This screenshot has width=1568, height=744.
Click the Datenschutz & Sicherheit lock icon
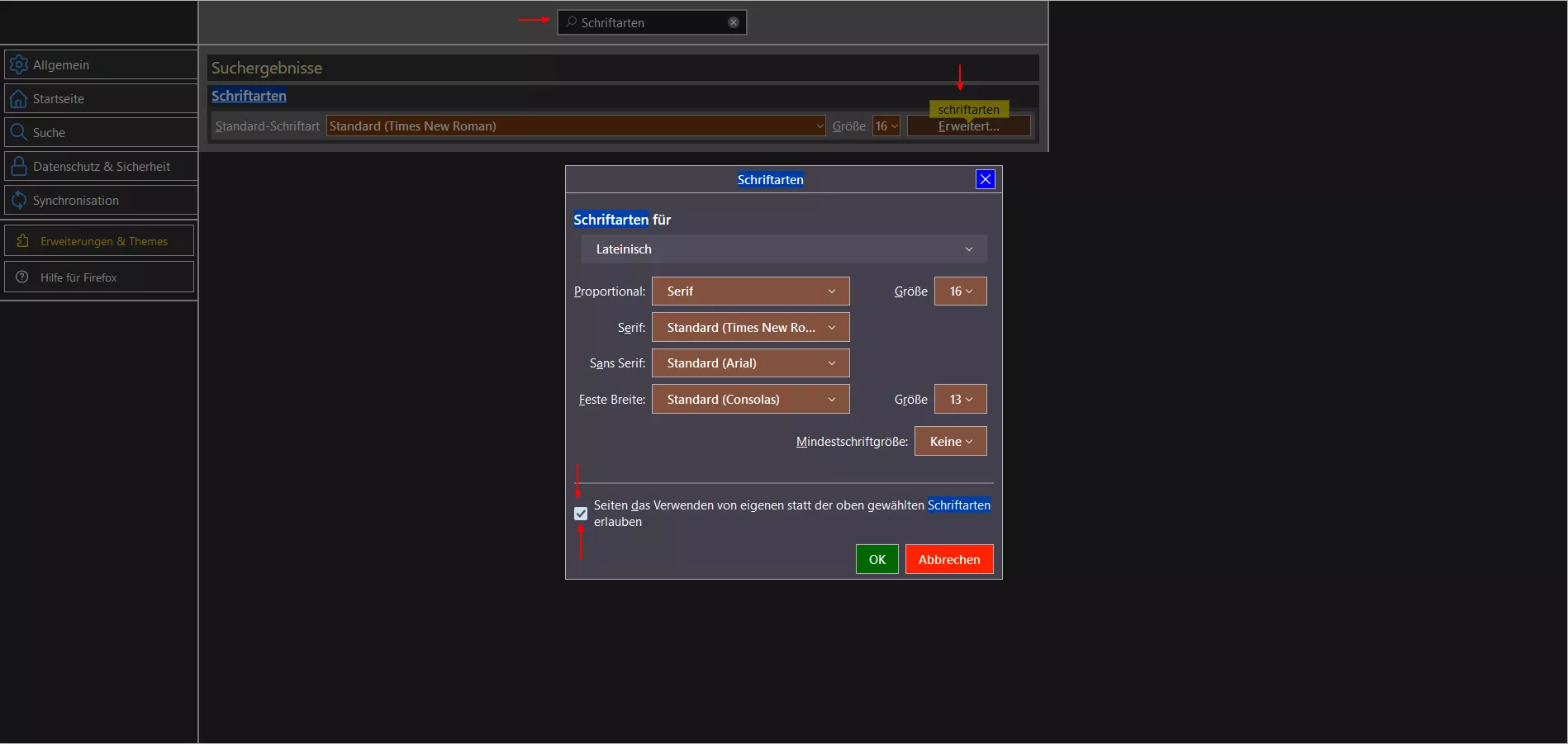pos(18,166)
